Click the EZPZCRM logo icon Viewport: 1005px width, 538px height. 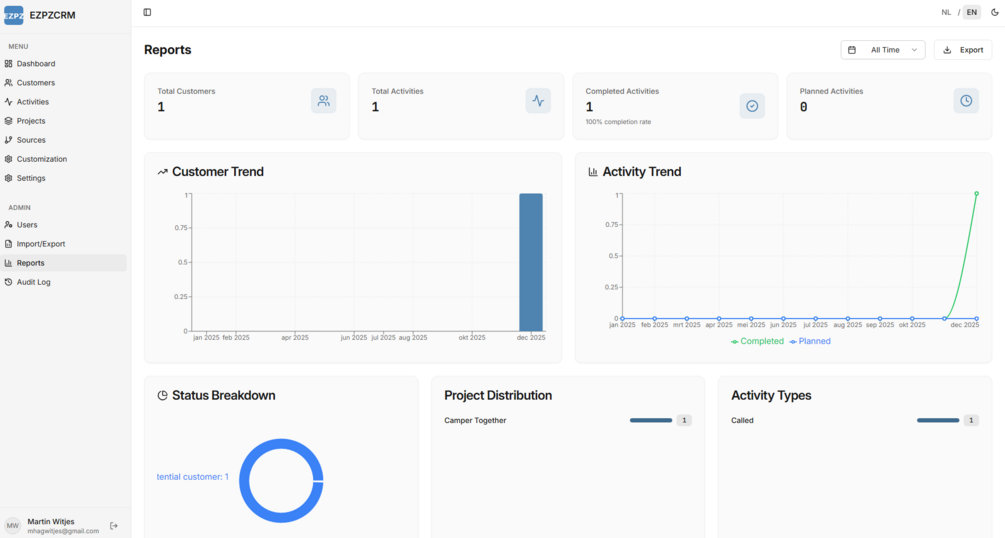click(13, 15)
